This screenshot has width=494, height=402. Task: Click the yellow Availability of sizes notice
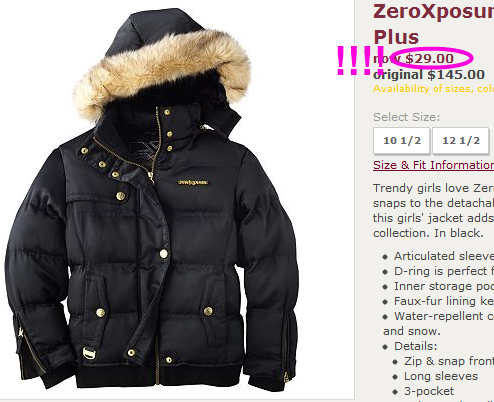pos(433,89)
